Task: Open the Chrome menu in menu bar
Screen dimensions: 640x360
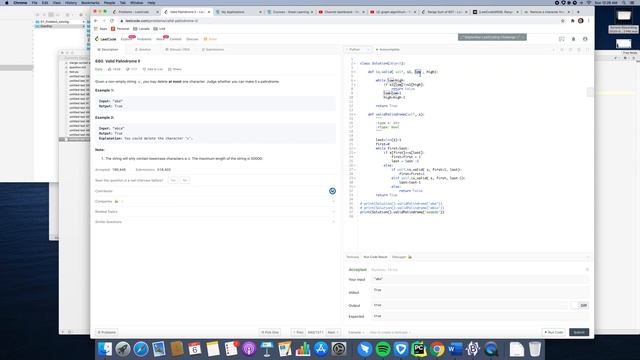Action: 20,2
